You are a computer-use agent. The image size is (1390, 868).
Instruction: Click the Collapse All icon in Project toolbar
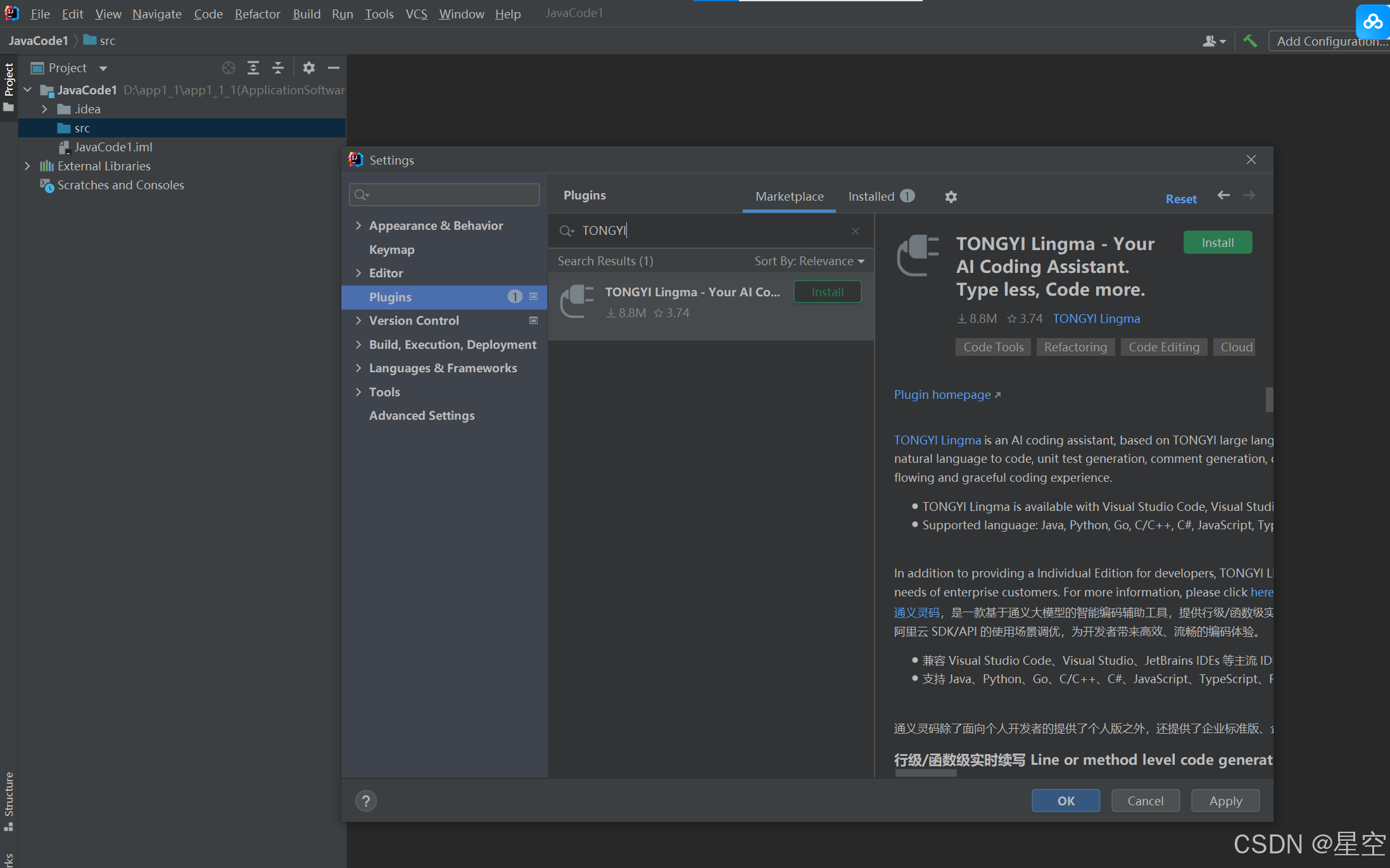point(278,68)
